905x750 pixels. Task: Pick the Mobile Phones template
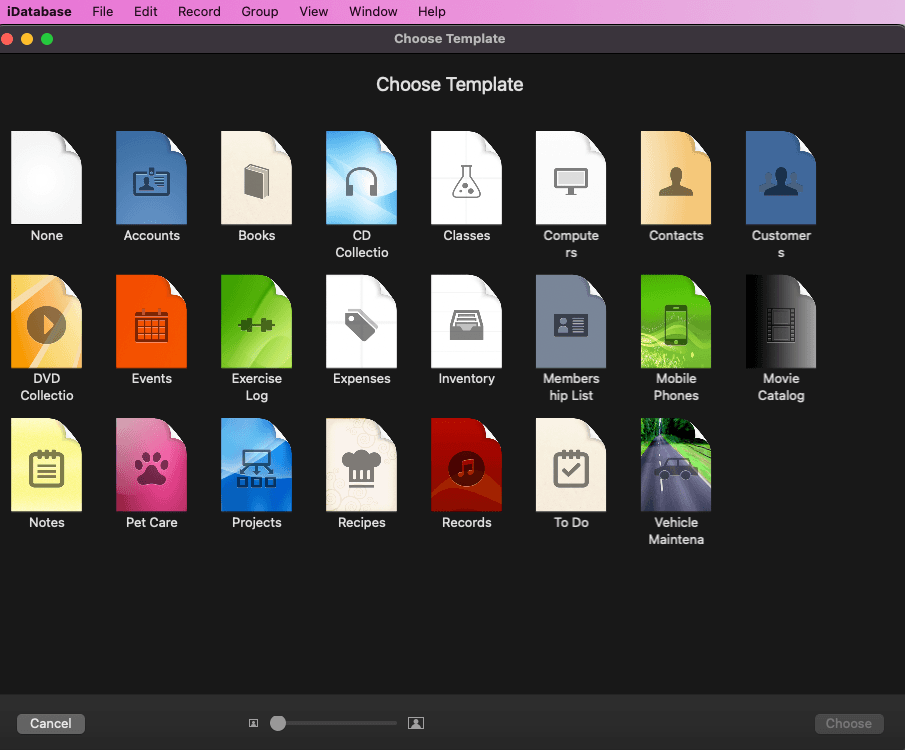tap(676, 322)
